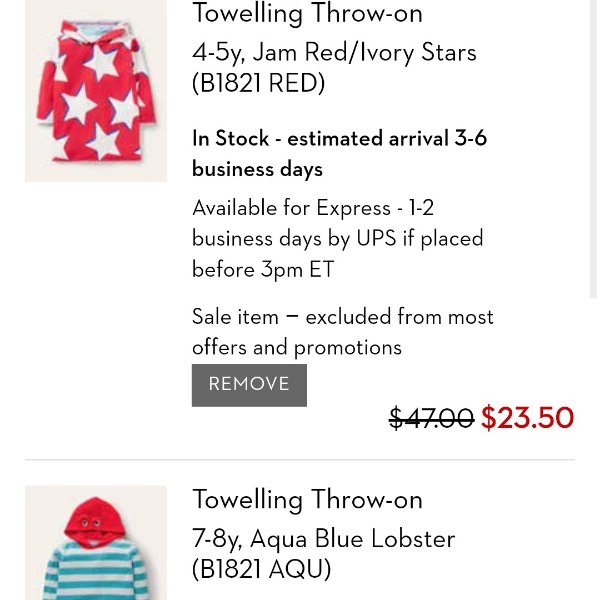
Task: Click the (B1821 AQU) product code
Action: (x=261, y=569)
